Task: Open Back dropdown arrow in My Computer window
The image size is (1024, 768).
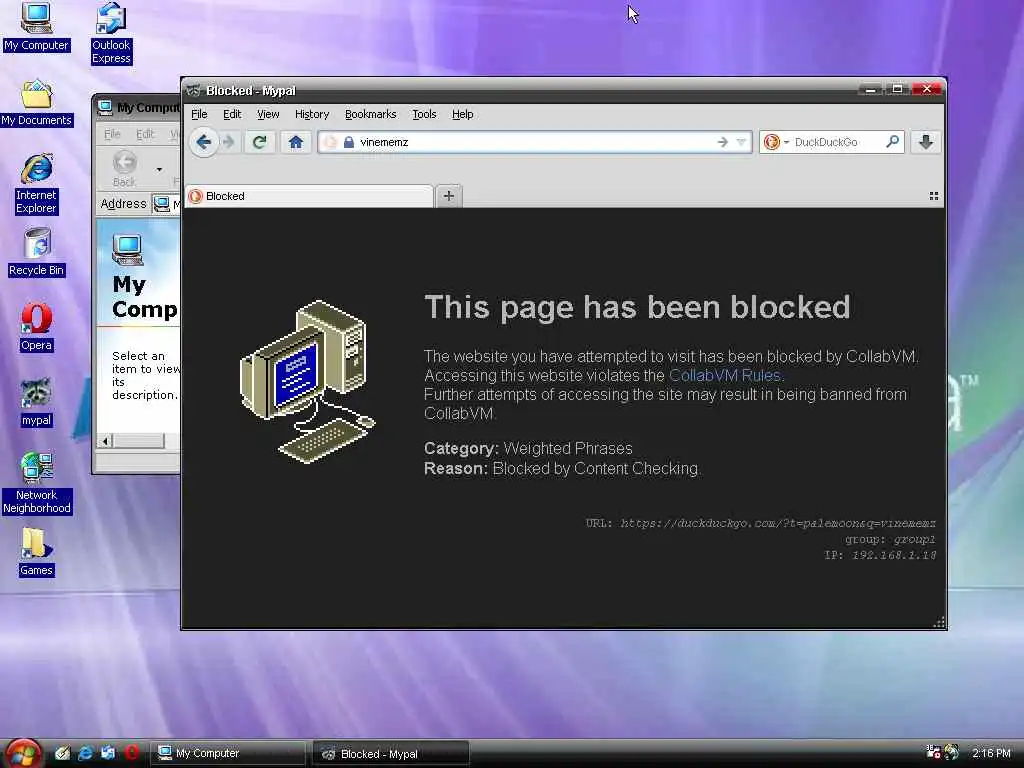Action: tap(159, 170)
